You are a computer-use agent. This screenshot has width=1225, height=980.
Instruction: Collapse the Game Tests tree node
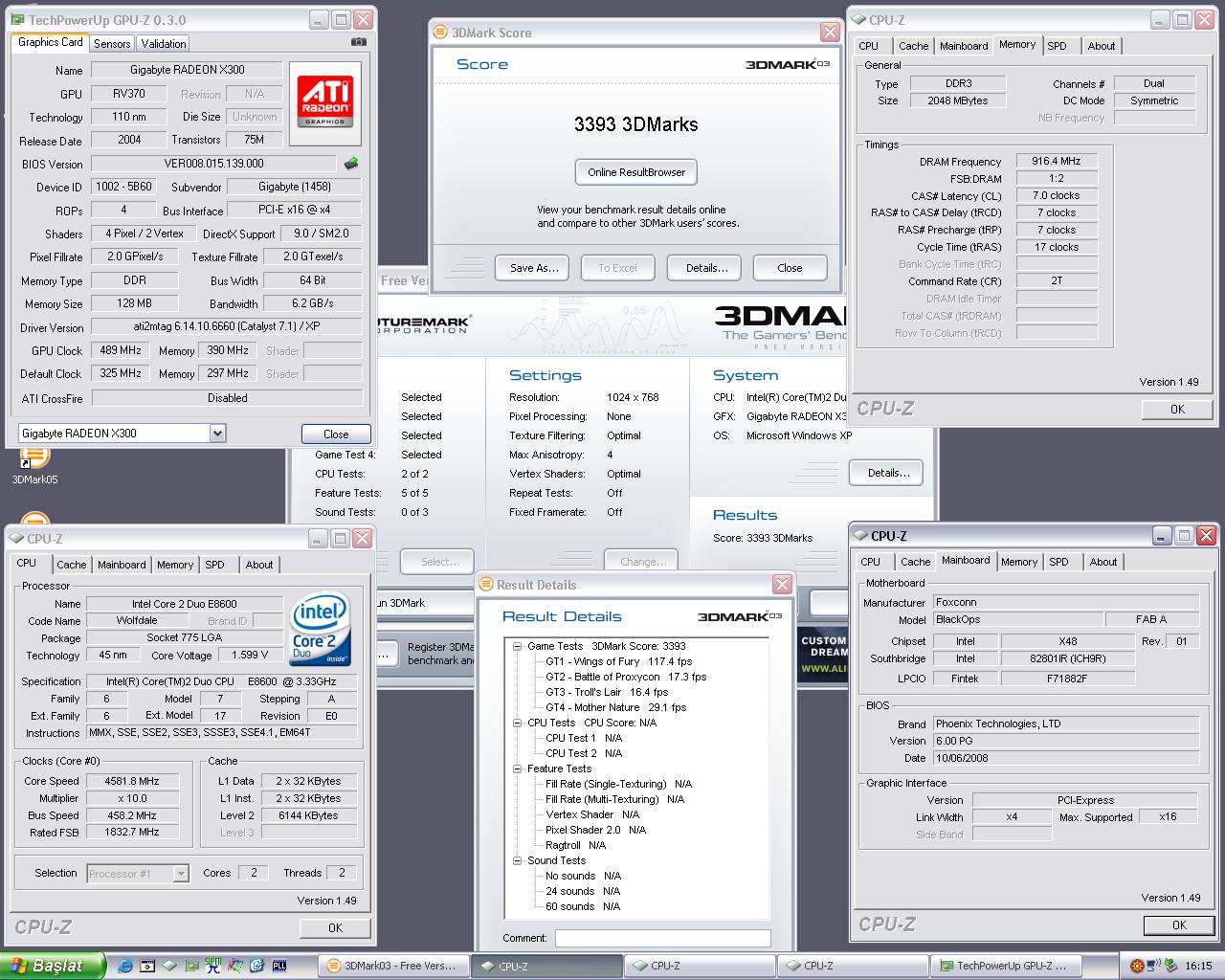(517, 646)
